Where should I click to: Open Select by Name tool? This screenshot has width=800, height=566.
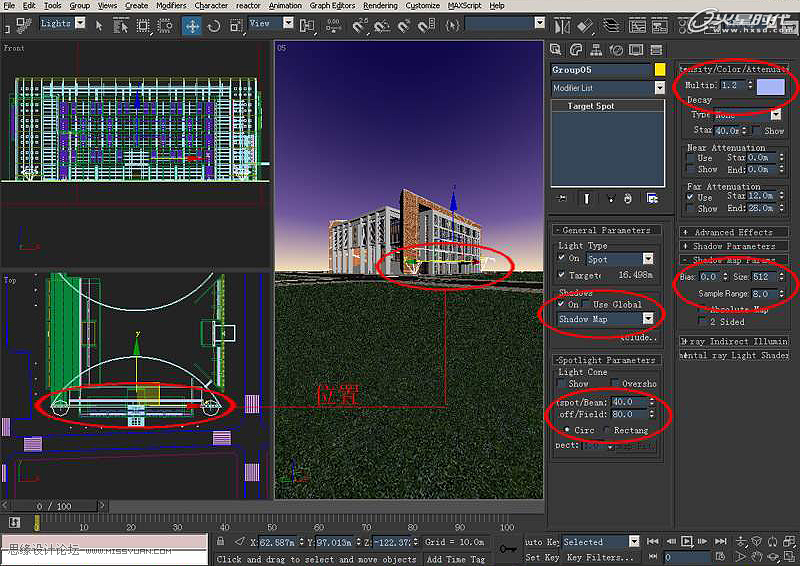tap(120, 24)
